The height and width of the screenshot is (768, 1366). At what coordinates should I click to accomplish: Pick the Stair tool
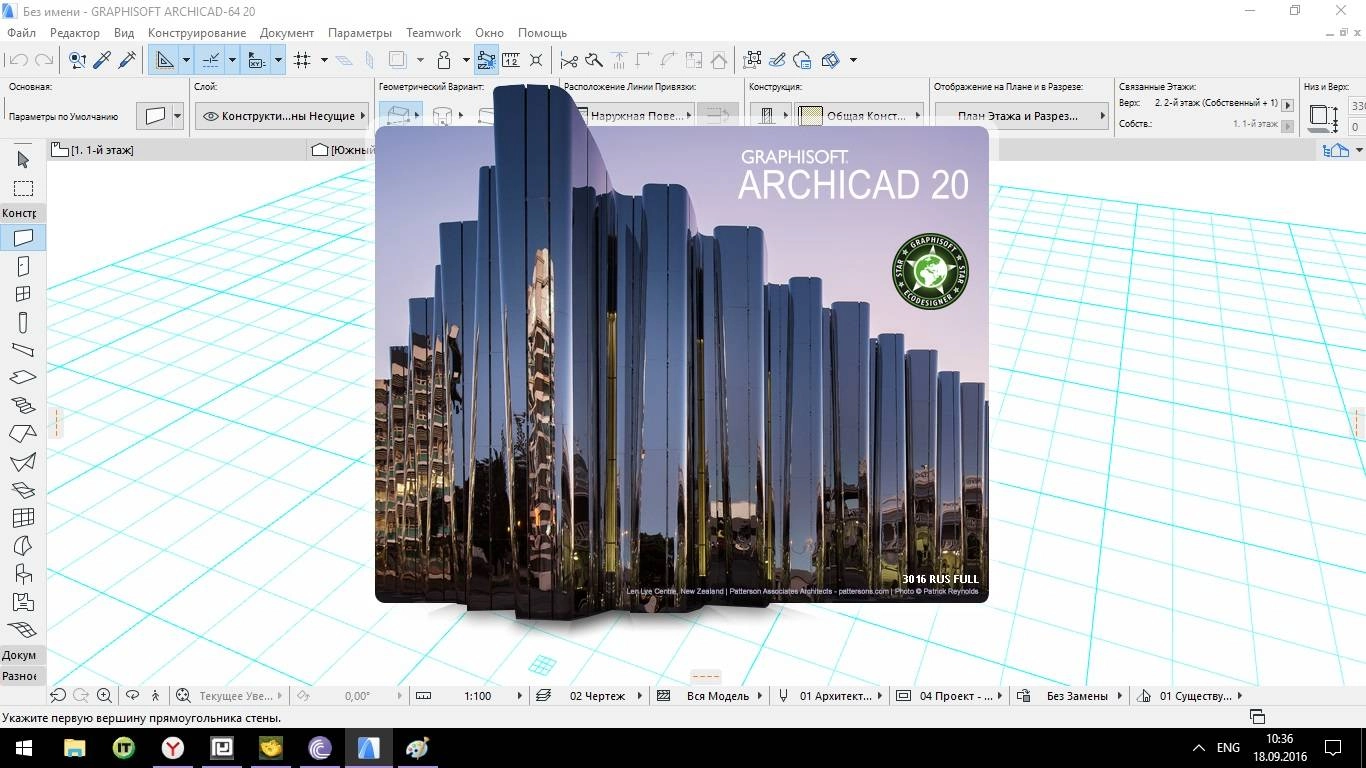23,406
